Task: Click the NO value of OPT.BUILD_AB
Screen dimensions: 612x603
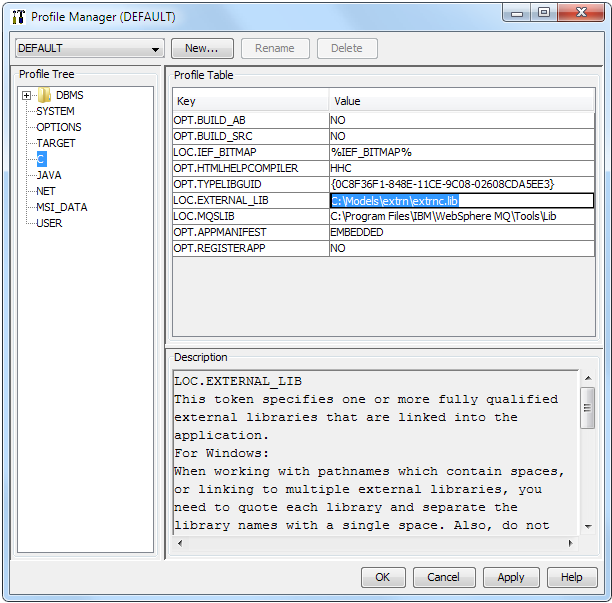Action: [x=462, y=120]
